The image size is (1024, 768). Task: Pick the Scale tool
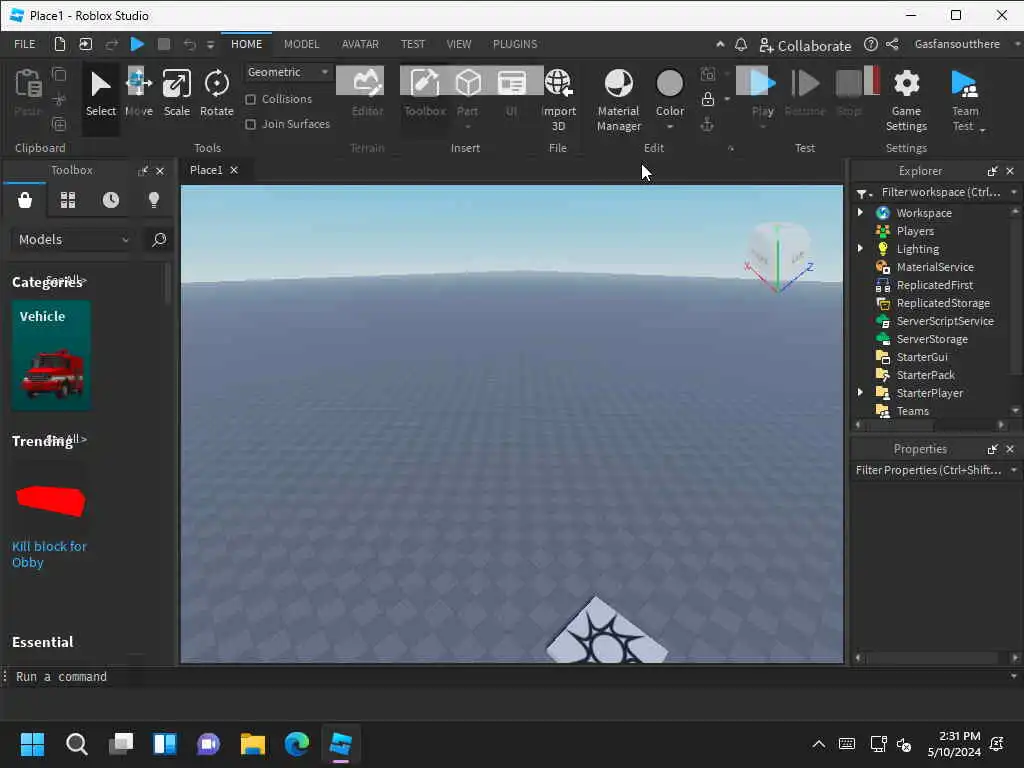(176, 93)
